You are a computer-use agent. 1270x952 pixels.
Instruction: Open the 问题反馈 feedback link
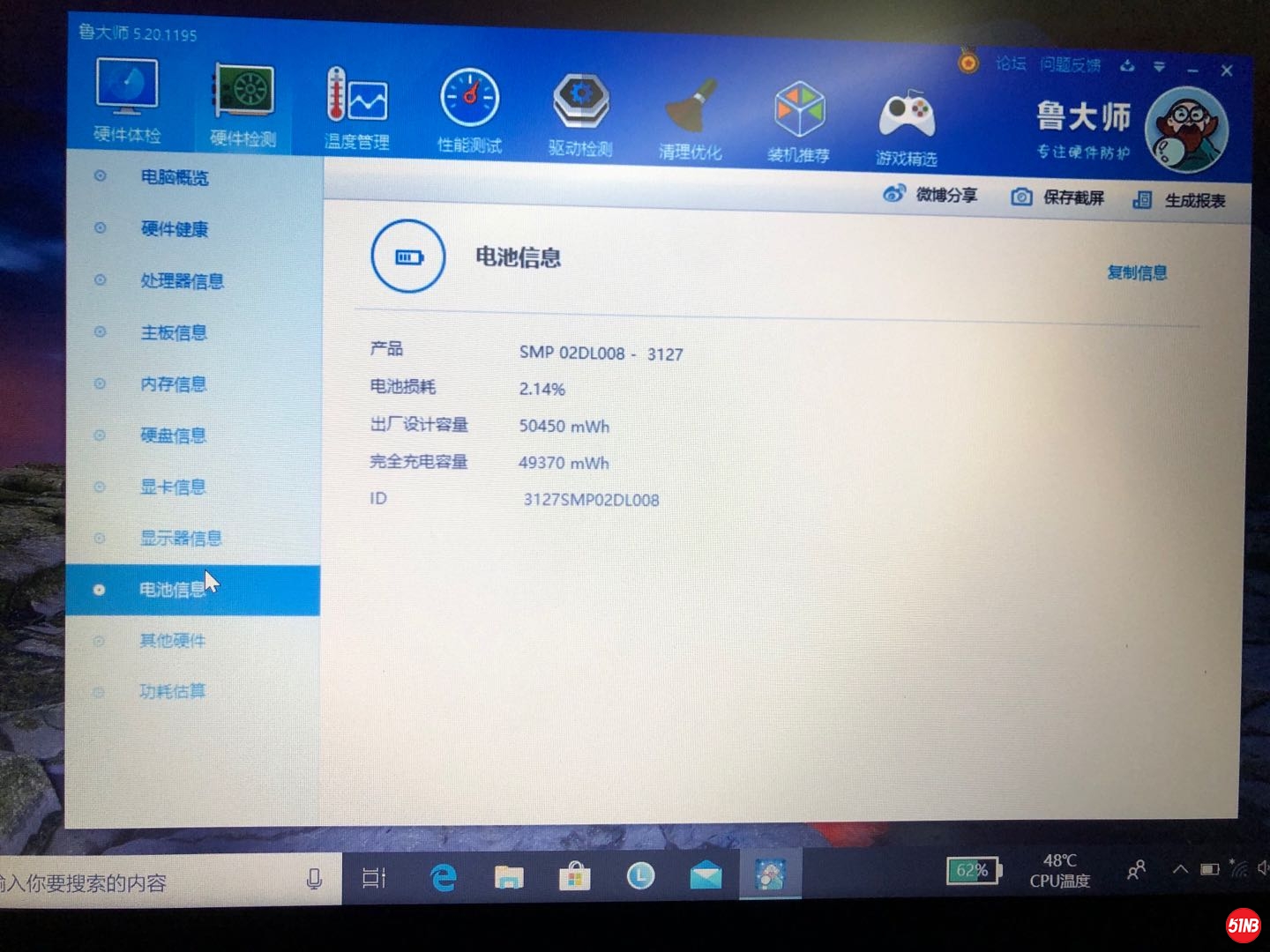click(1070, 64)
